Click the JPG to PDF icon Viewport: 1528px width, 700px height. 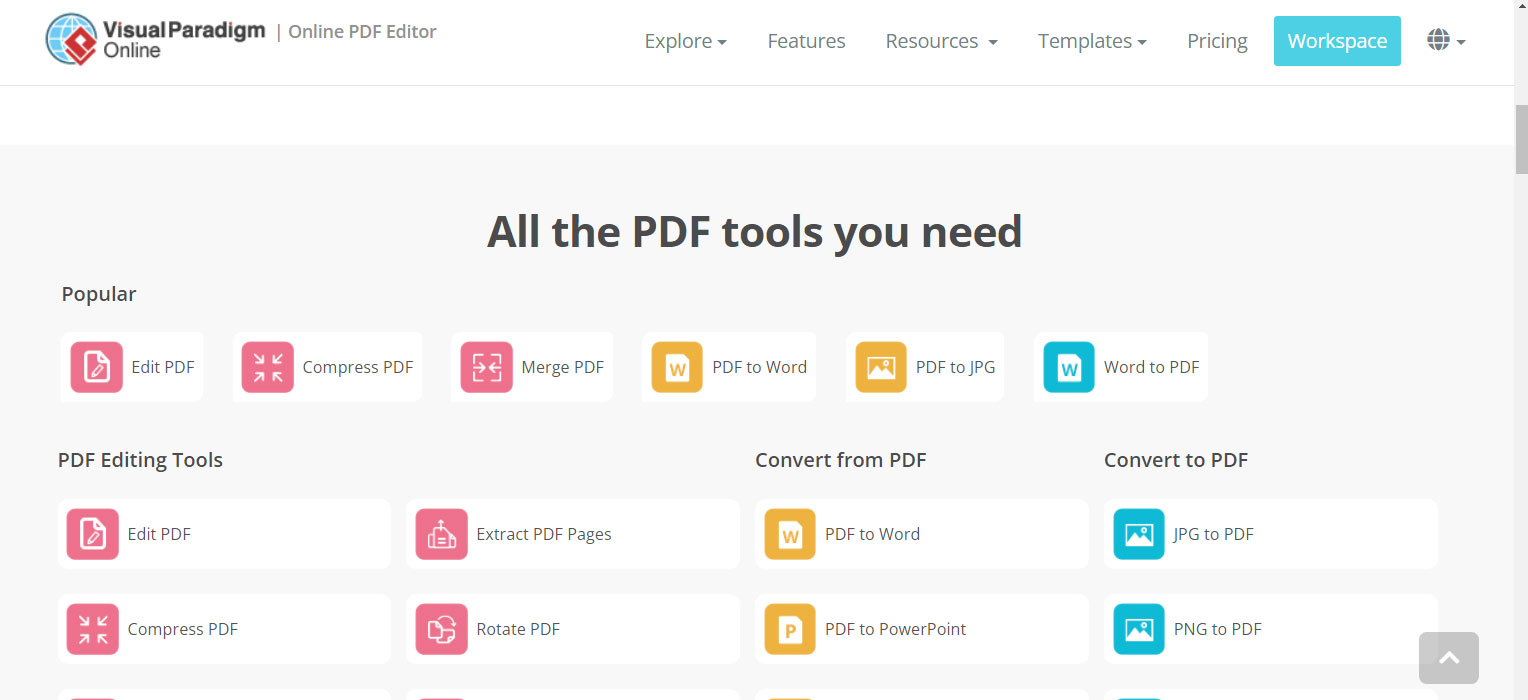(x=1139, y=534)
